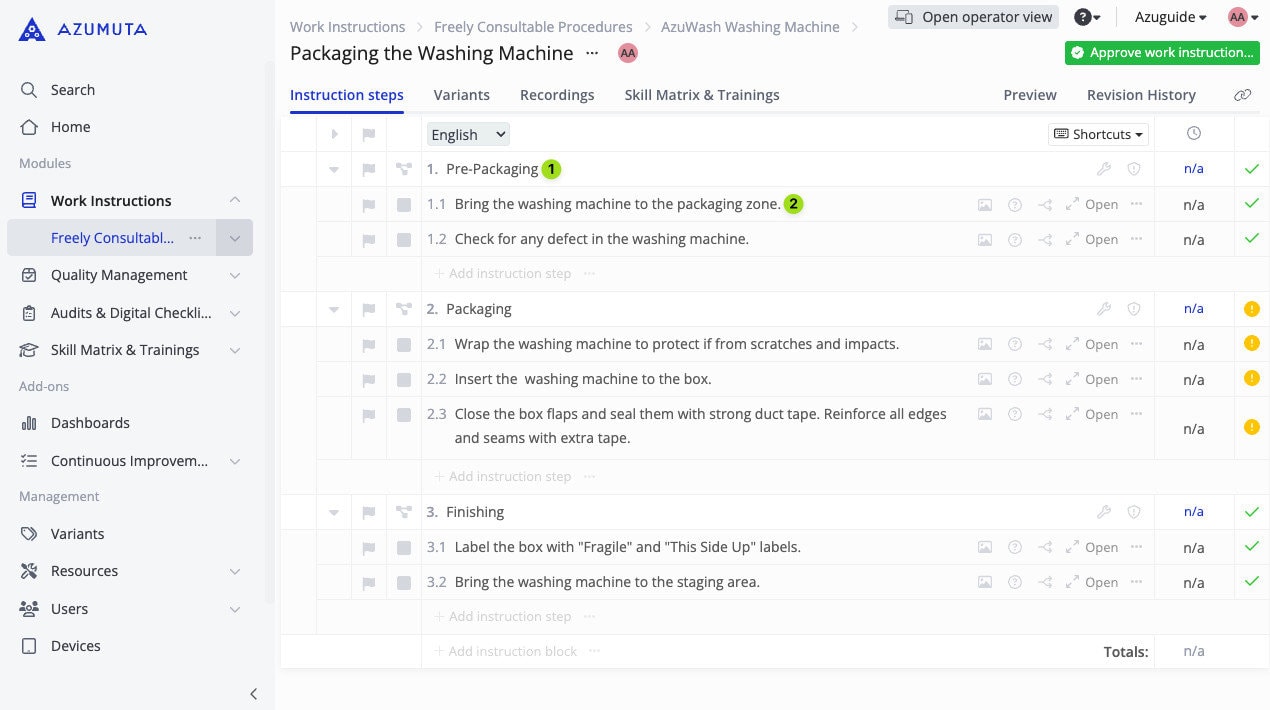The width and height of the screenshot is (1270, 710).
Task: Open the help question mark menu
Action: 1086,17
